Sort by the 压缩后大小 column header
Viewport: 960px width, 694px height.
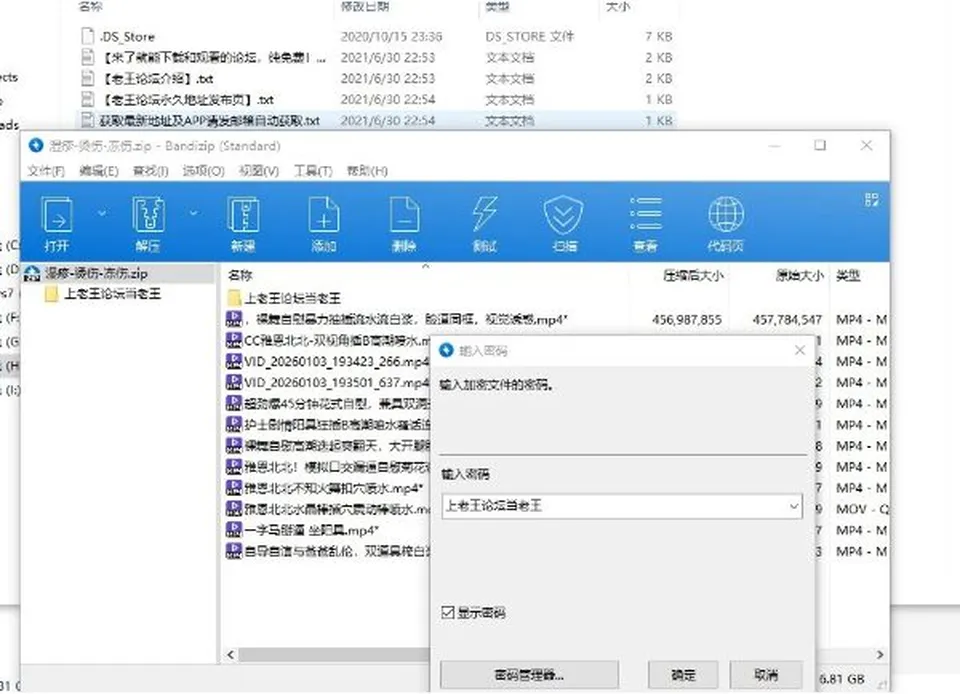(x=693, y=275)
